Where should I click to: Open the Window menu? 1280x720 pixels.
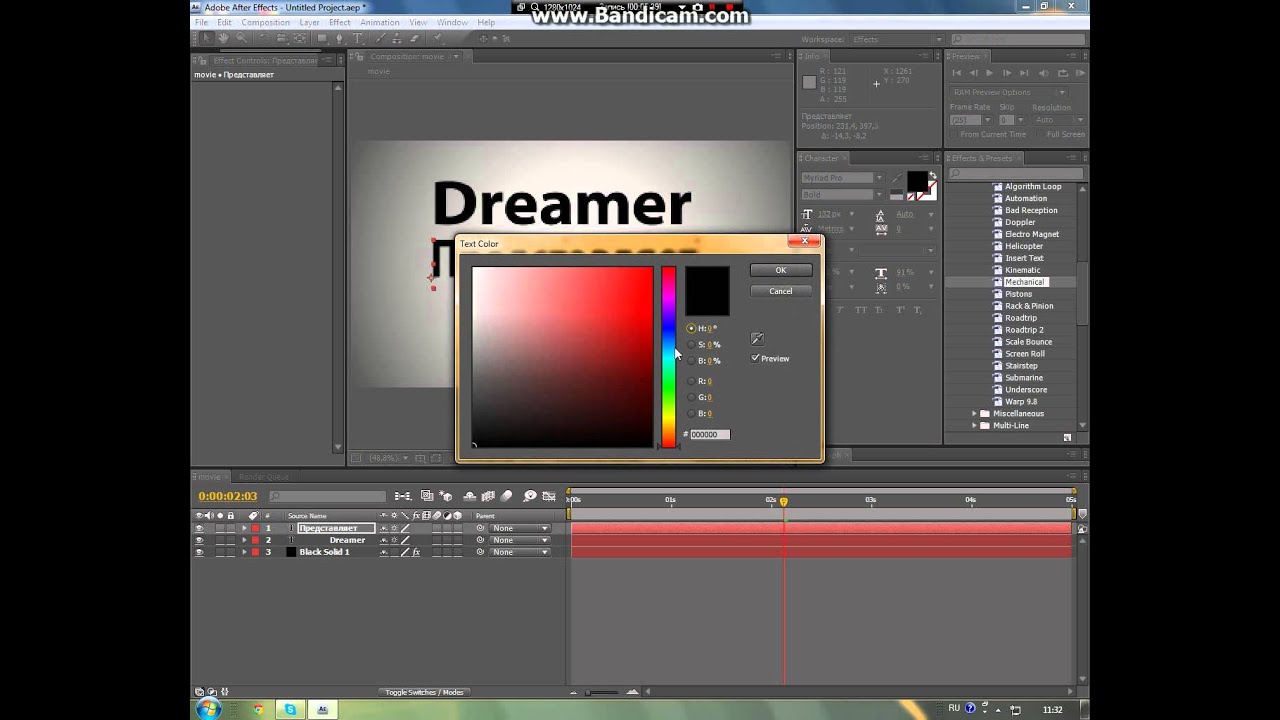pos(452,22)
